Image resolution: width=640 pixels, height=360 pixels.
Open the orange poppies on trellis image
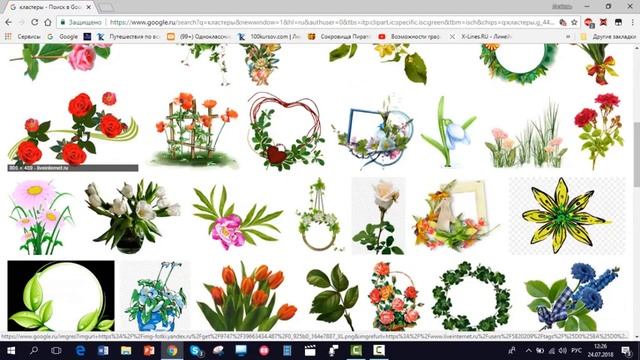tap(194, 130)
